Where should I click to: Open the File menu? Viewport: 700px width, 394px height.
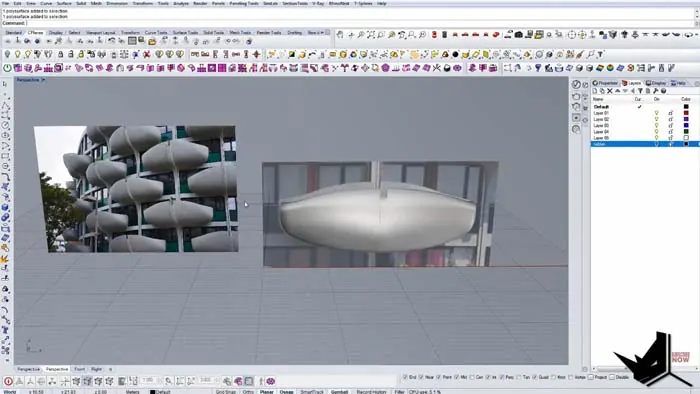click(5, 3)
